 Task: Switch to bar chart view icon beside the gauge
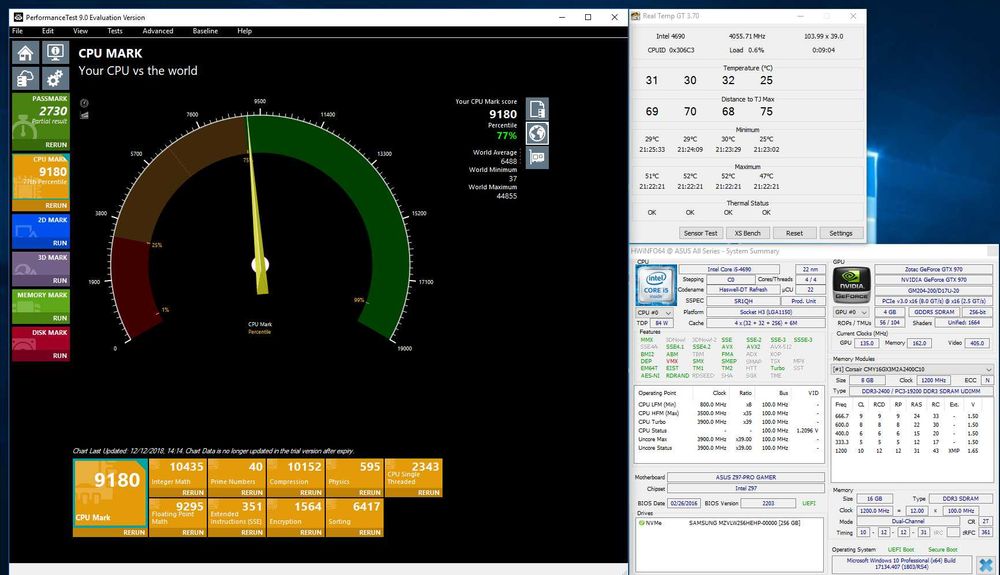click(x=84, y=115)
